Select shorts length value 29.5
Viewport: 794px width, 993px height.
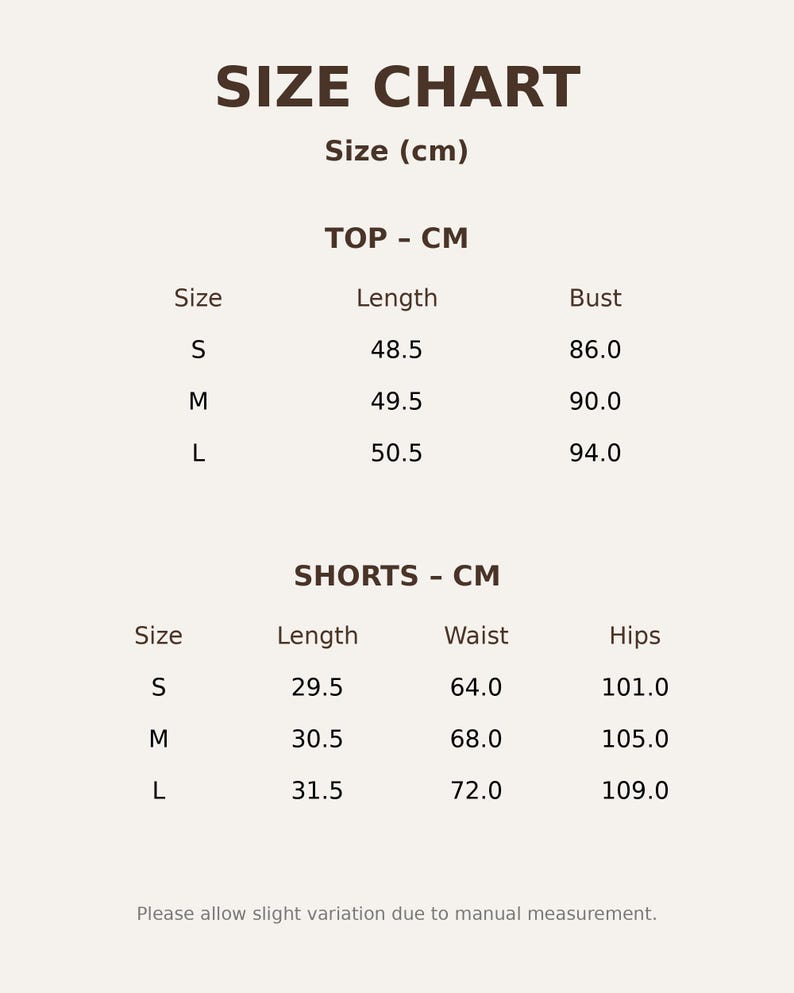317,687
